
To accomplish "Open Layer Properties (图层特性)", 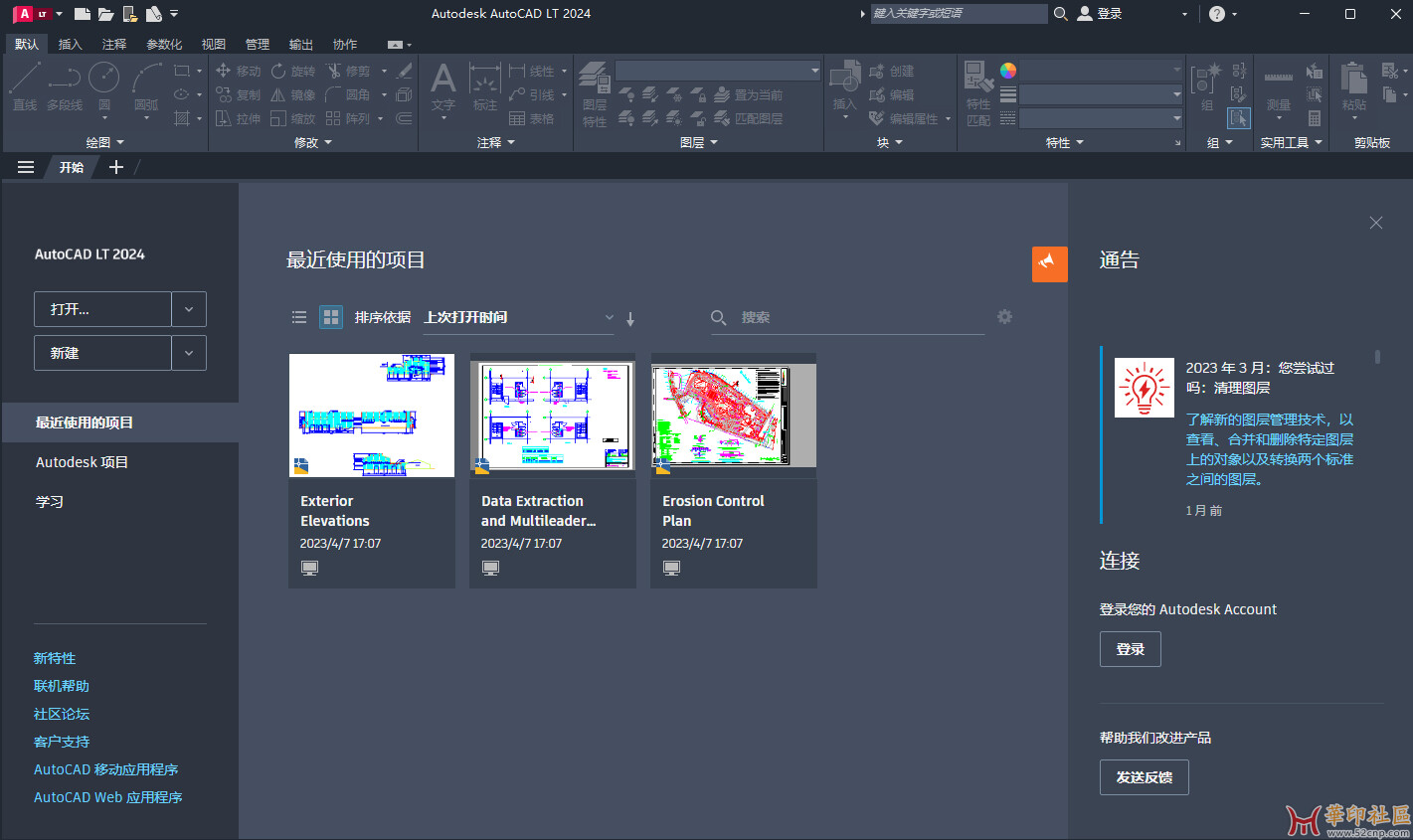I will pyautogui.click(x=595, y=94).
